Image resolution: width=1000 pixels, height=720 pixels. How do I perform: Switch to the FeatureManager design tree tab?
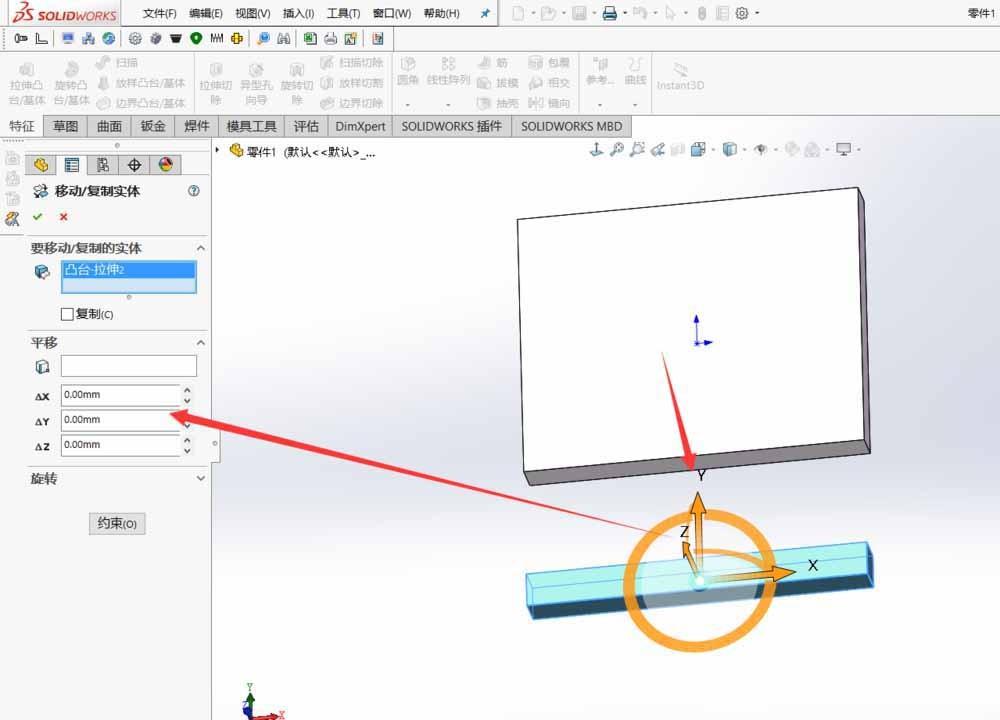pyautogui.click(x=41, y=165)
